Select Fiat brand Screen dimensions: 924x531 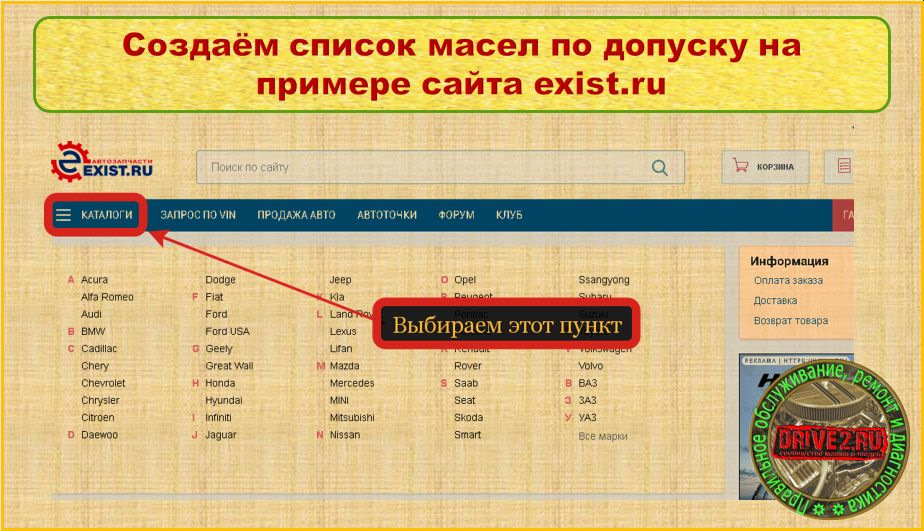214,297
